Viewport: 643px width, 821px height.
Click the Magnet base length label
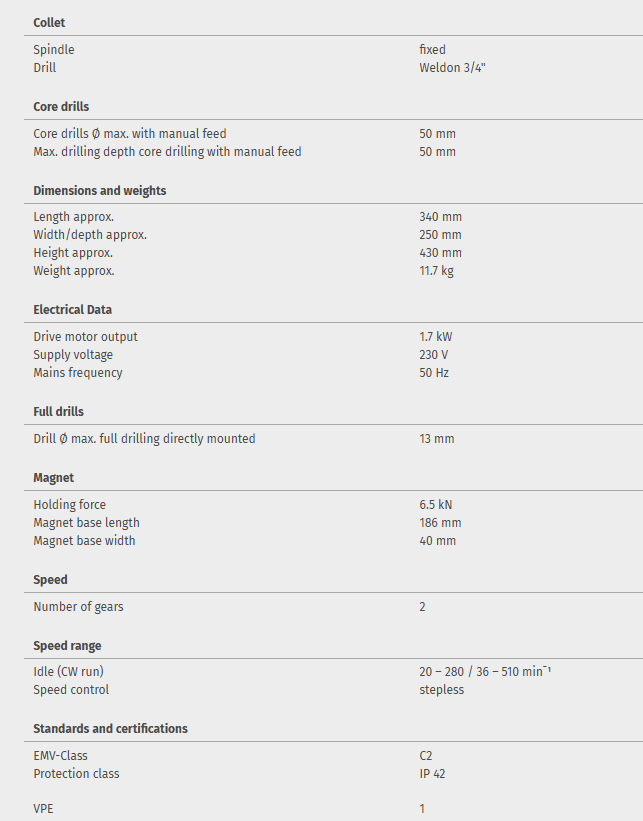86,523
